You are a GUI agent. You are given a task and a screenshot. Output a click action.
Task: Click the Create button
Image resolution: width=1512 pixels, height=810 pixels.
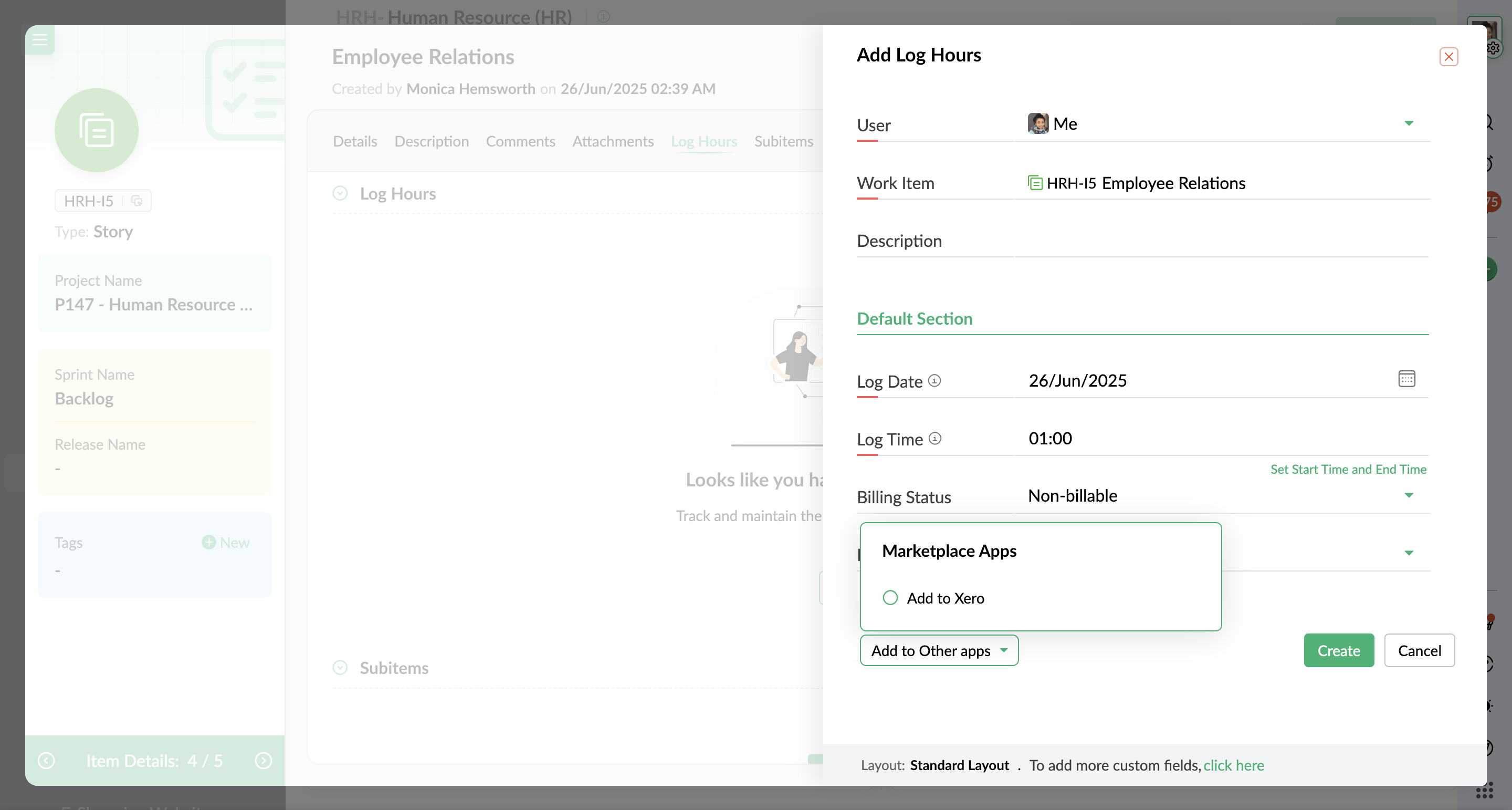click(1338, 650)
